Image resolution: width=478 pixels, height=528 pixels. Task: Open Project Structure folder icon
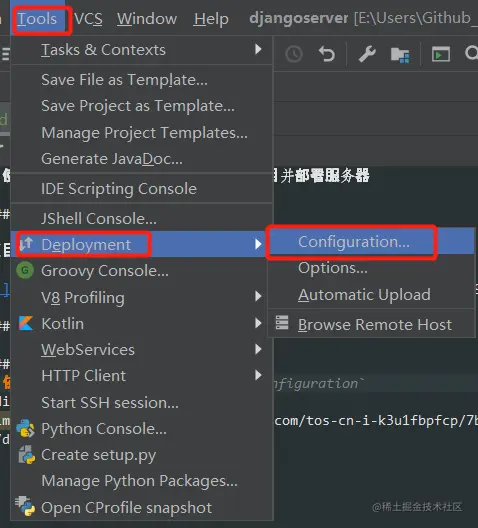click(x=400, y=55)
